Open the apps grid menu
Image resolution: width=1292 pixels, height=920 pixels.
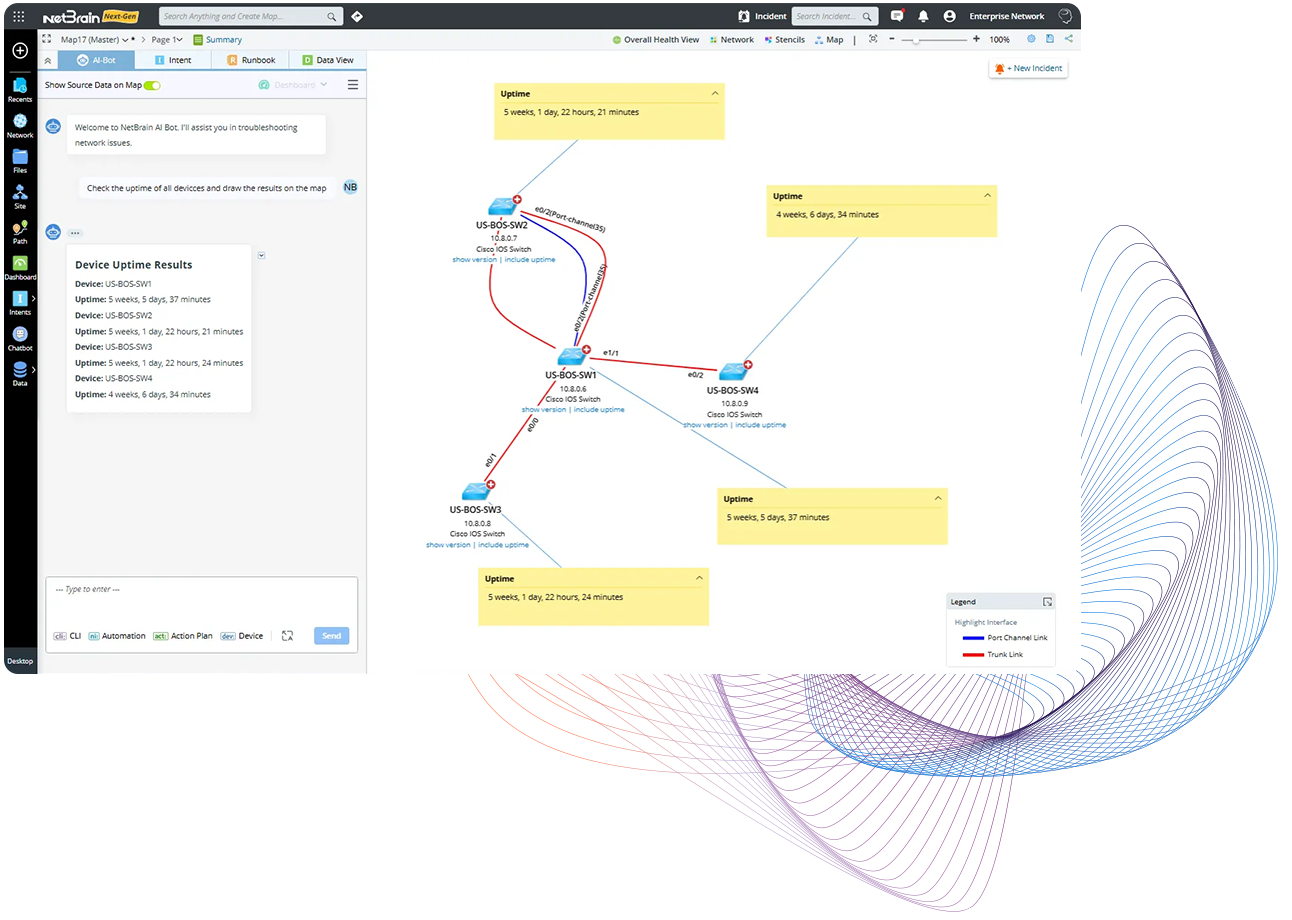(x=19, y=16)
